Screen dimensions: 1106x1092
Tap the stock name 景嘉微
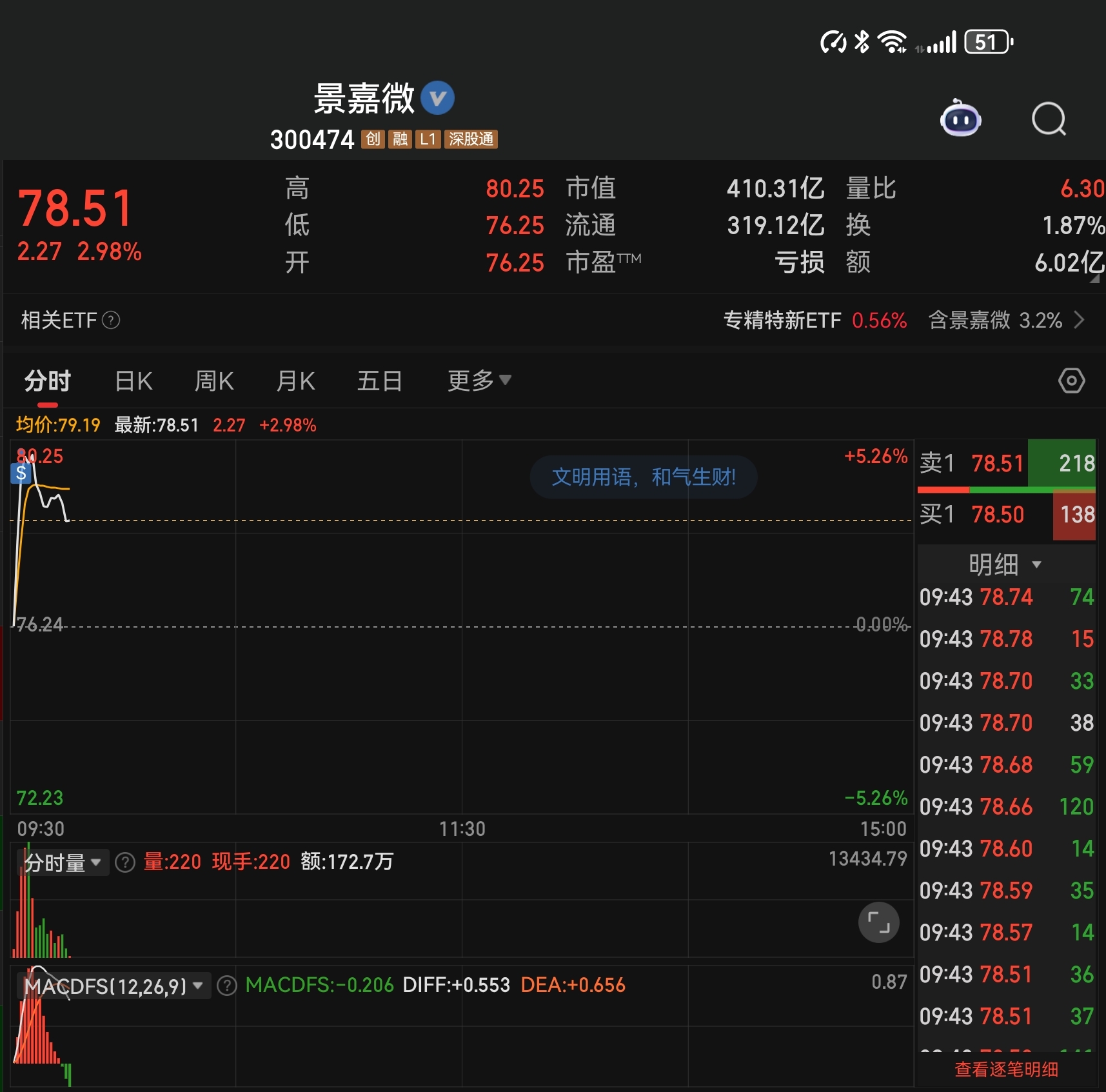pyautogui.click(x=364, y=98)
